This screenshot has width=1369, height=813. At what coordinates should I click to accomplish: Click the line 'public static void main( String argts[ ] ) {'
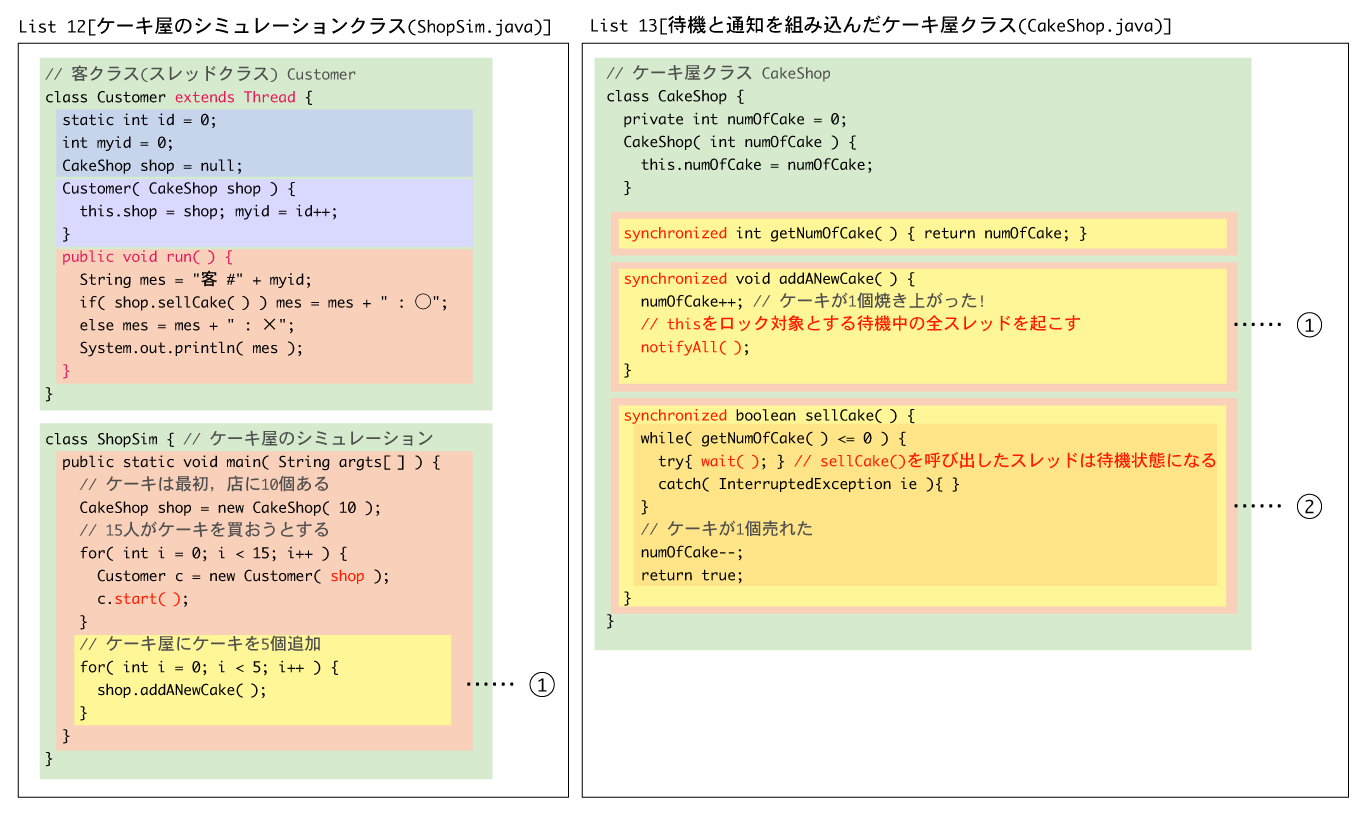(251, 462)
